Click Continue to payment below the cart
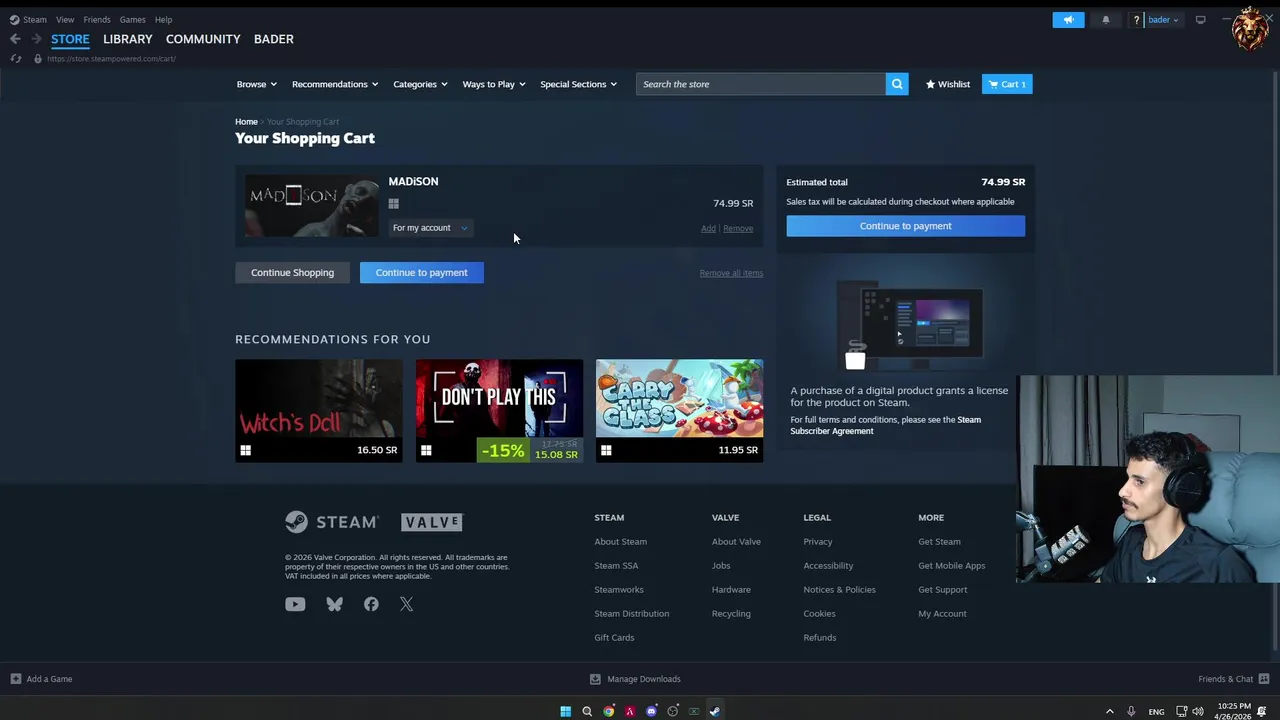 pos(421,273)
